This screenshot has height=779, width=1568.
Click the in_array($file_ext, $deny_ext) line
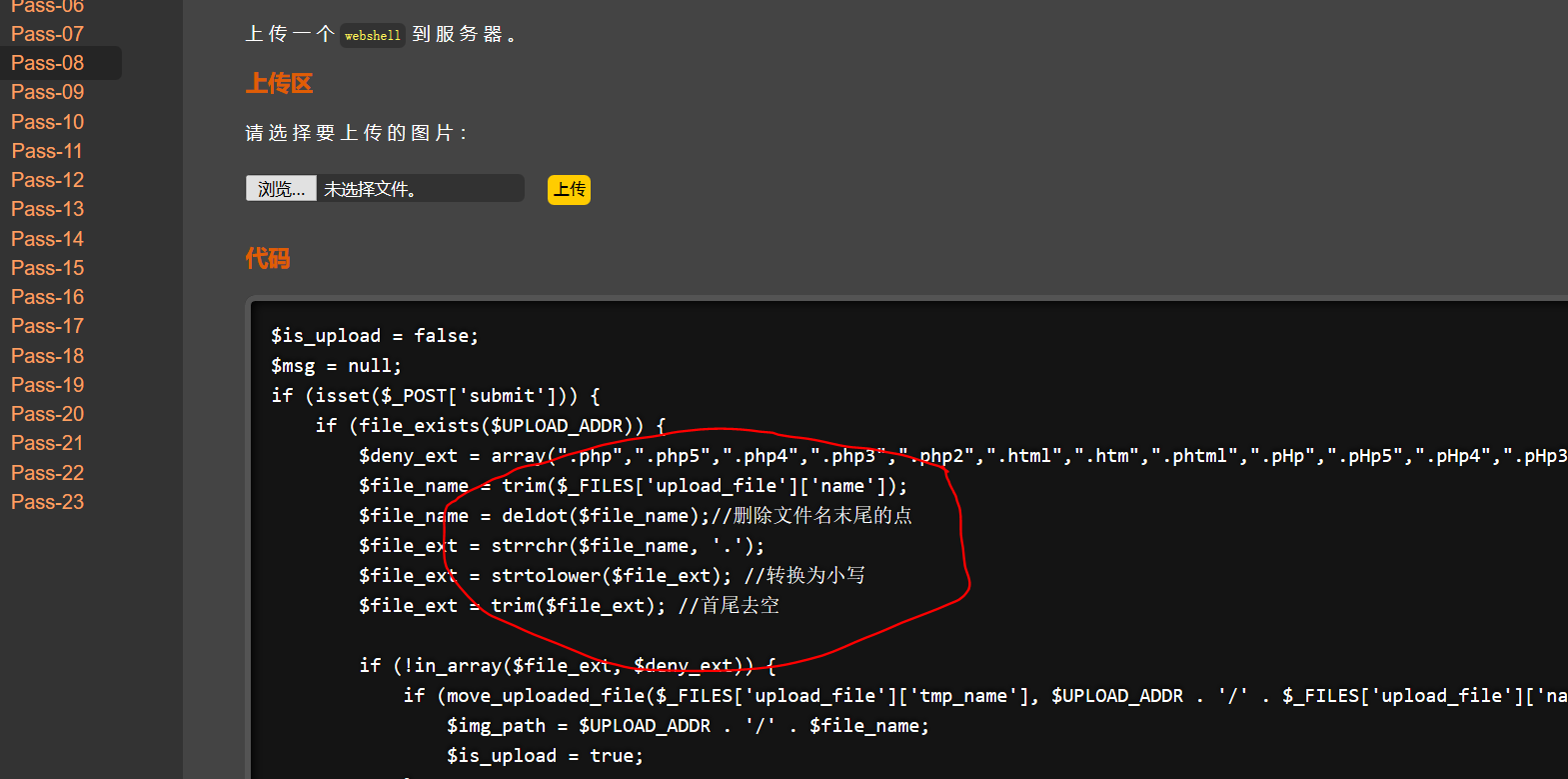pyautogui.click(x=568, y=666)
